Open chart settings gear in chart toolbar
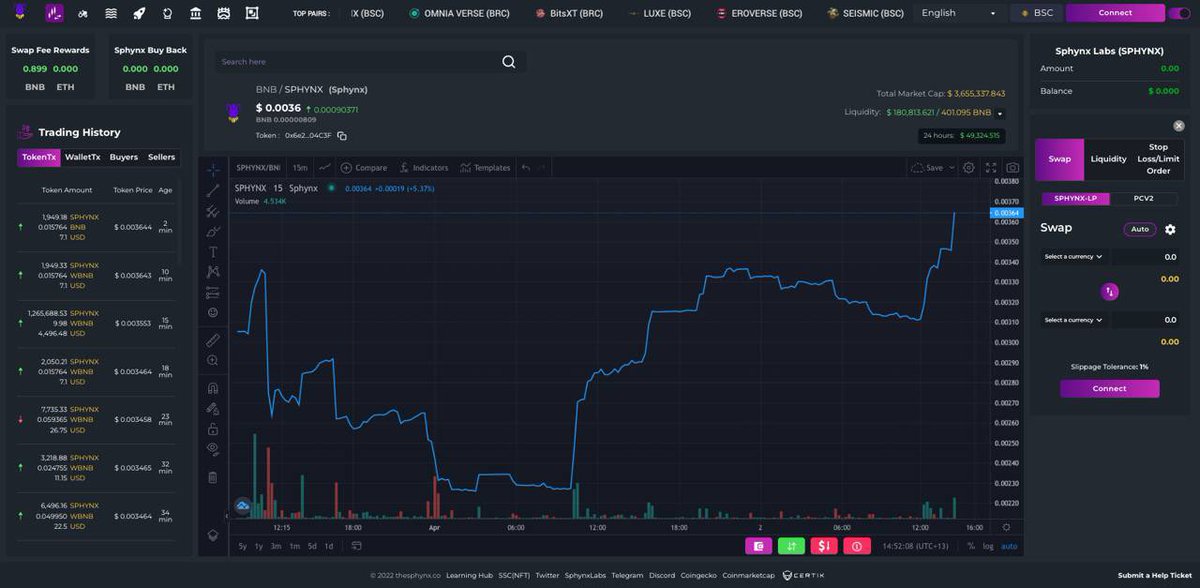 click(x=968, y=168)
